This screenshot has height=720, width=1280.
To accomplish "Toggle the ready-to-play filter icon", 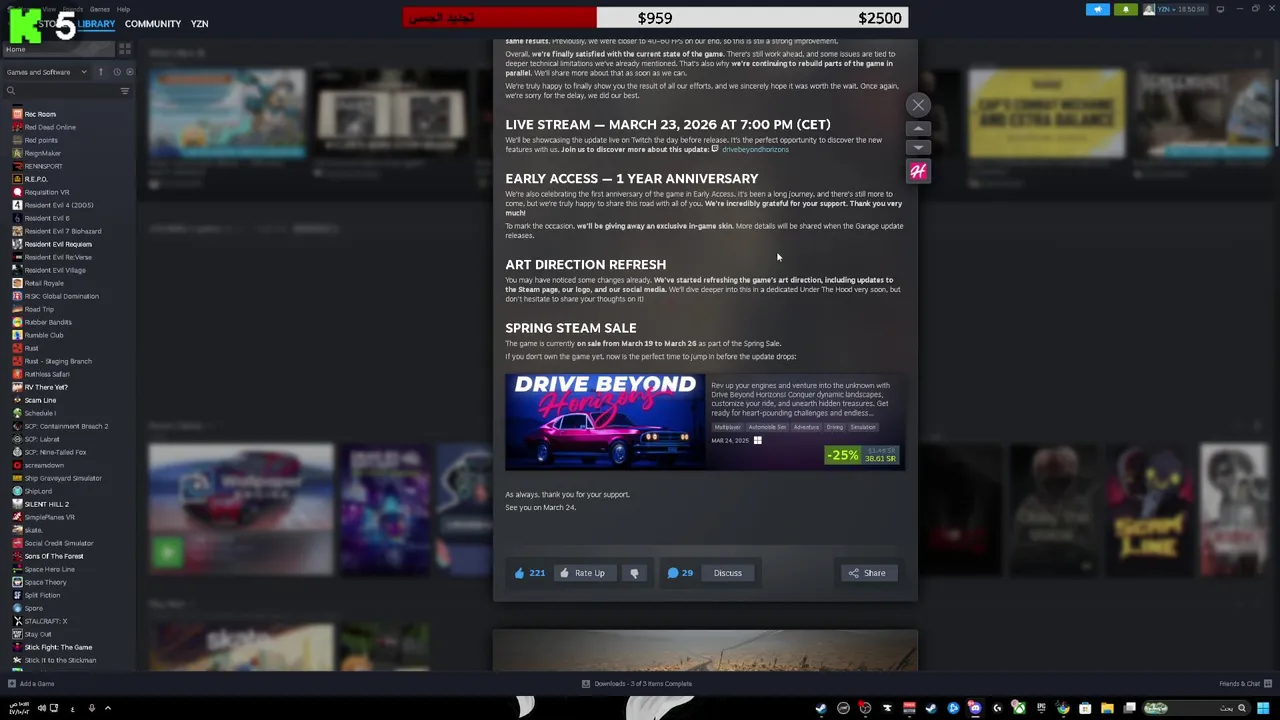I will 129,72.
